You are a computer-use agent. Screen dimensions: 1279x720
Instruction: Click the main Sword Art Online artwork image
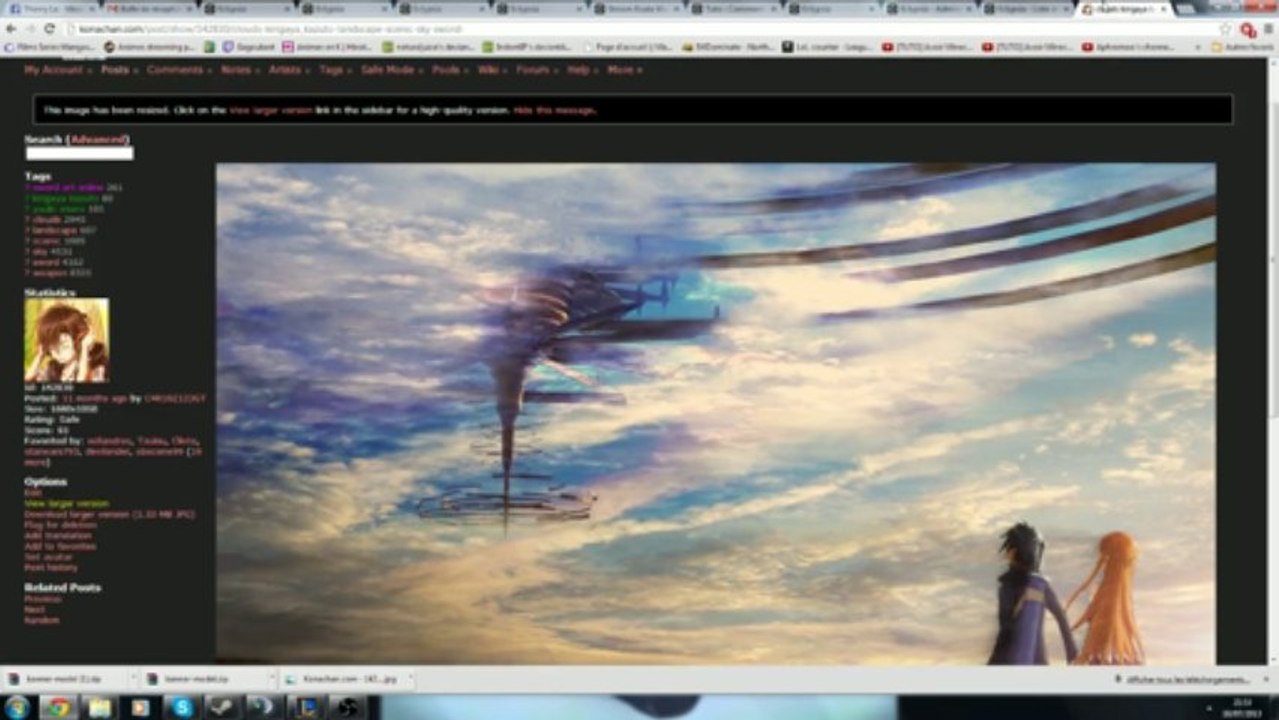coord(716,414)
